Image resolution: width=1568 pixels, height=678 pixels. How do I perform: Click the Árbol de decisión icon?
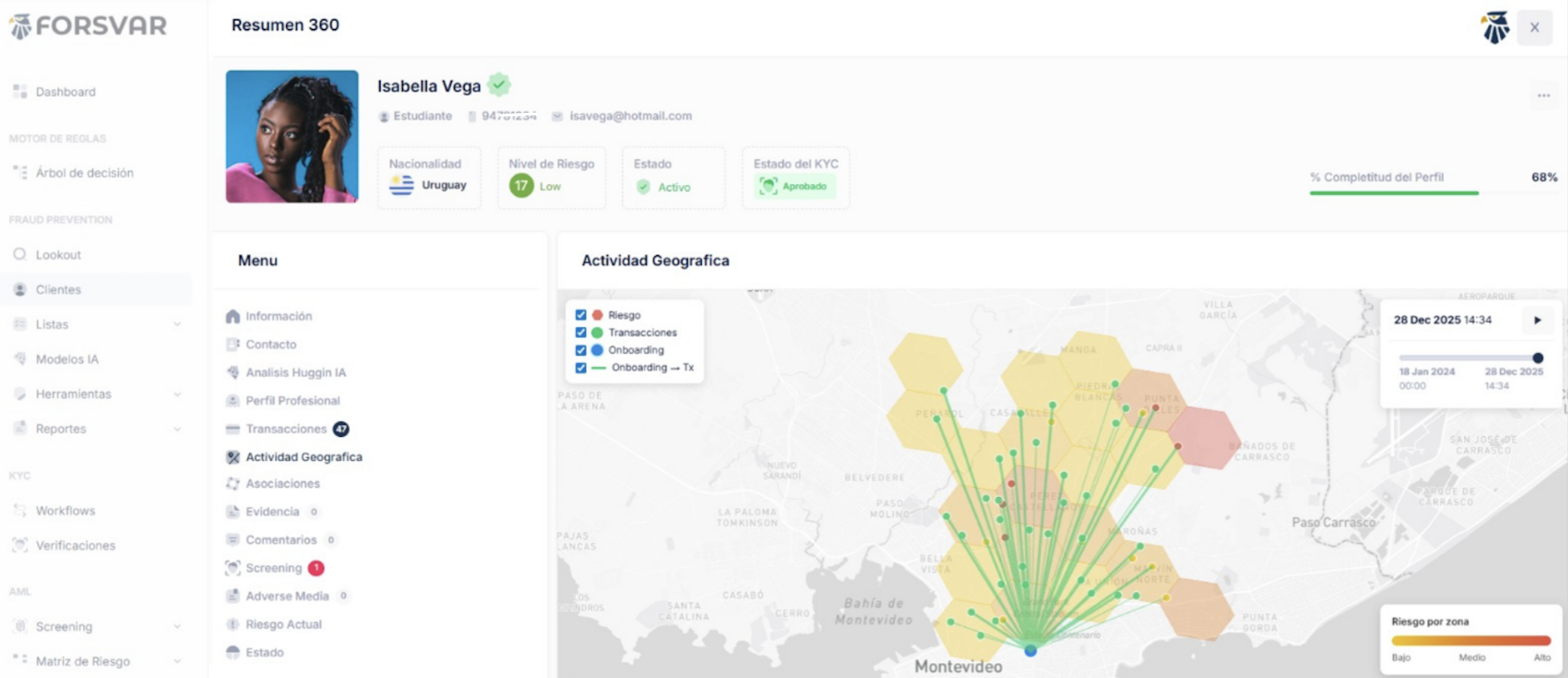coord(19,173)
